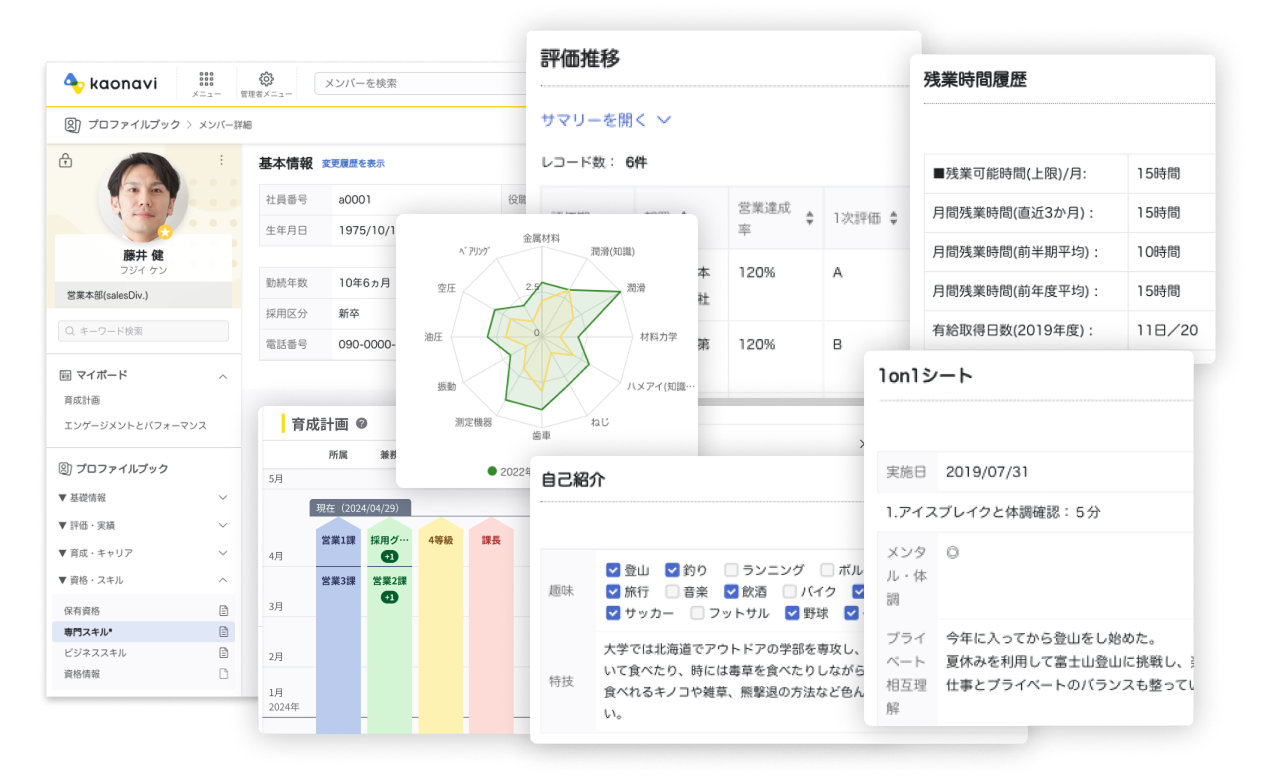Click the 120% cell beside grade A
The height and width of the screenshot is (778, 1280).
757,272
